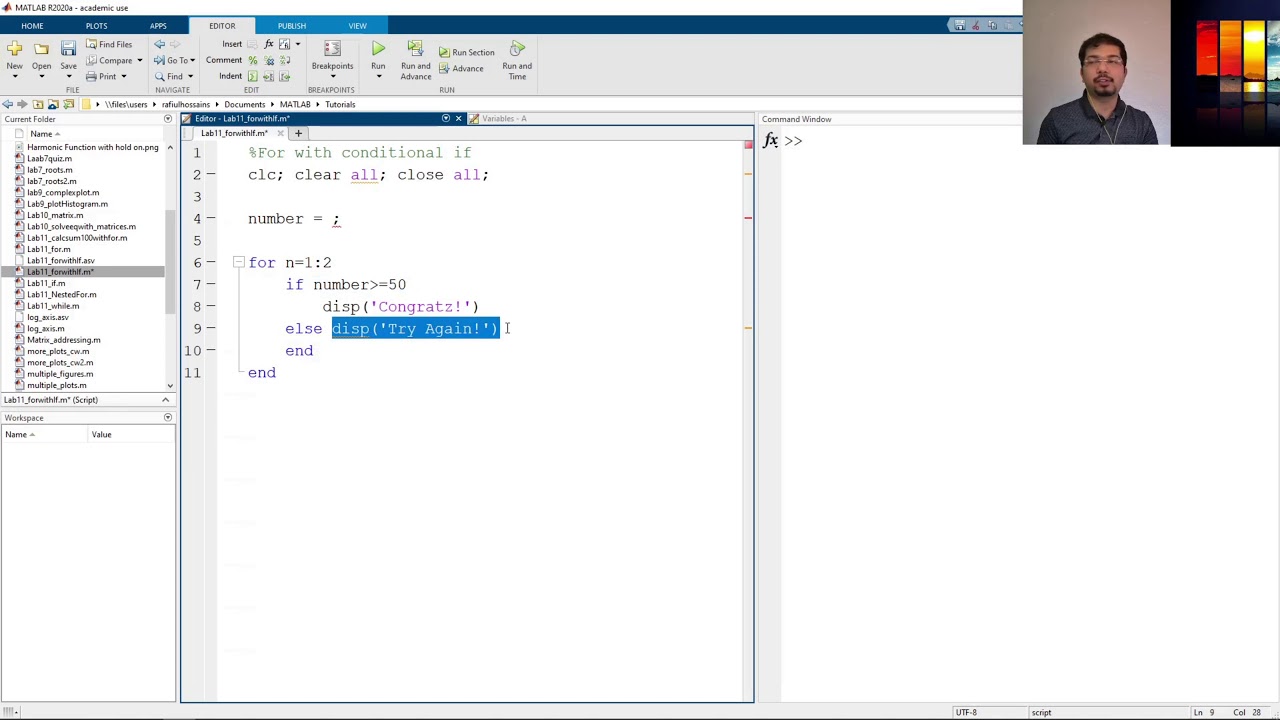The image size is (1280, 720).
Task: Collapse the file details panel chevron
Action: click(x=166, y=400)
